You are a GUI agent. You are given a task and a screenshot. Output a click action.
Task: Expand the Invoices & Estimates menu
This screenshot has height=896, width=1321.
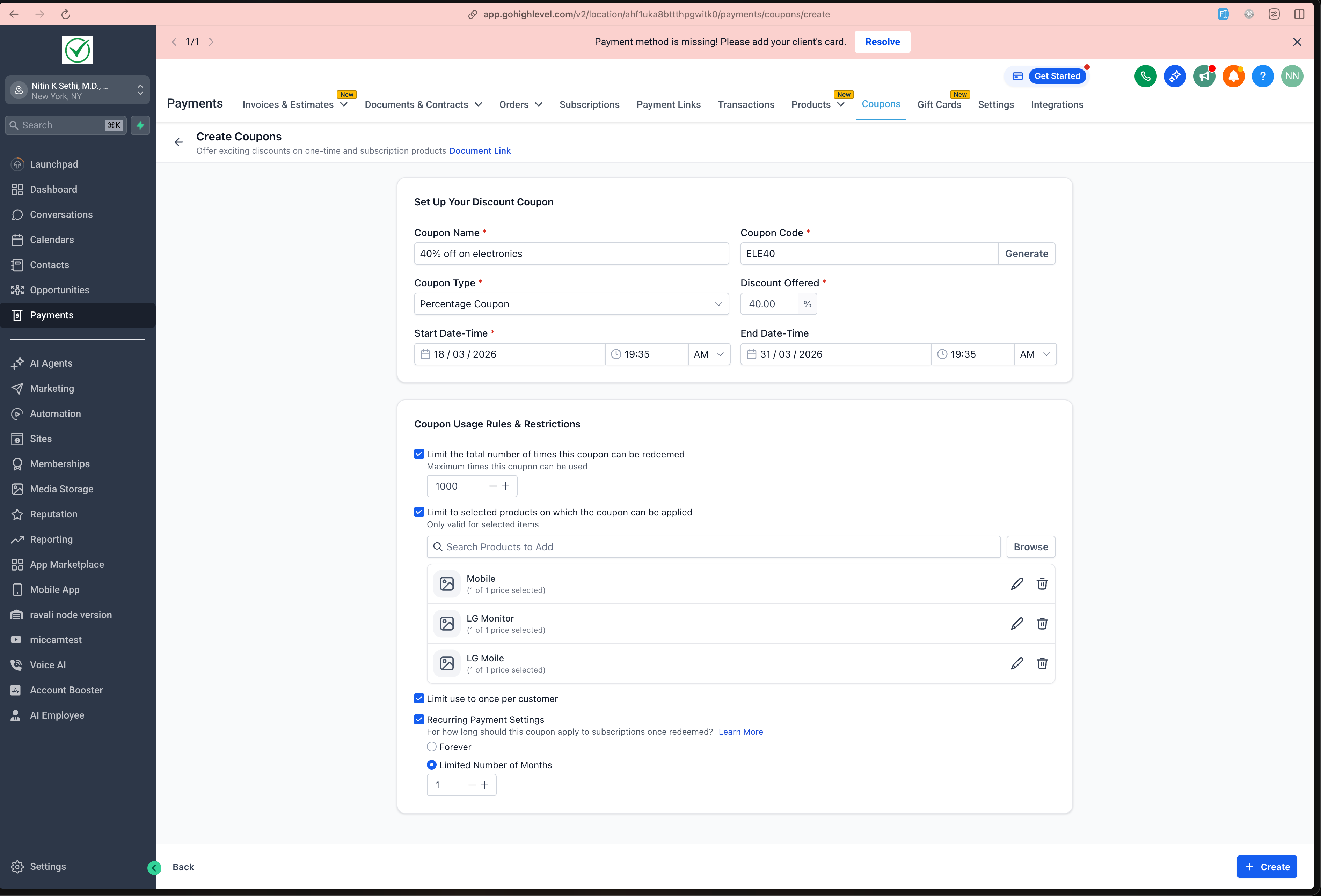[x=295, y=104]
